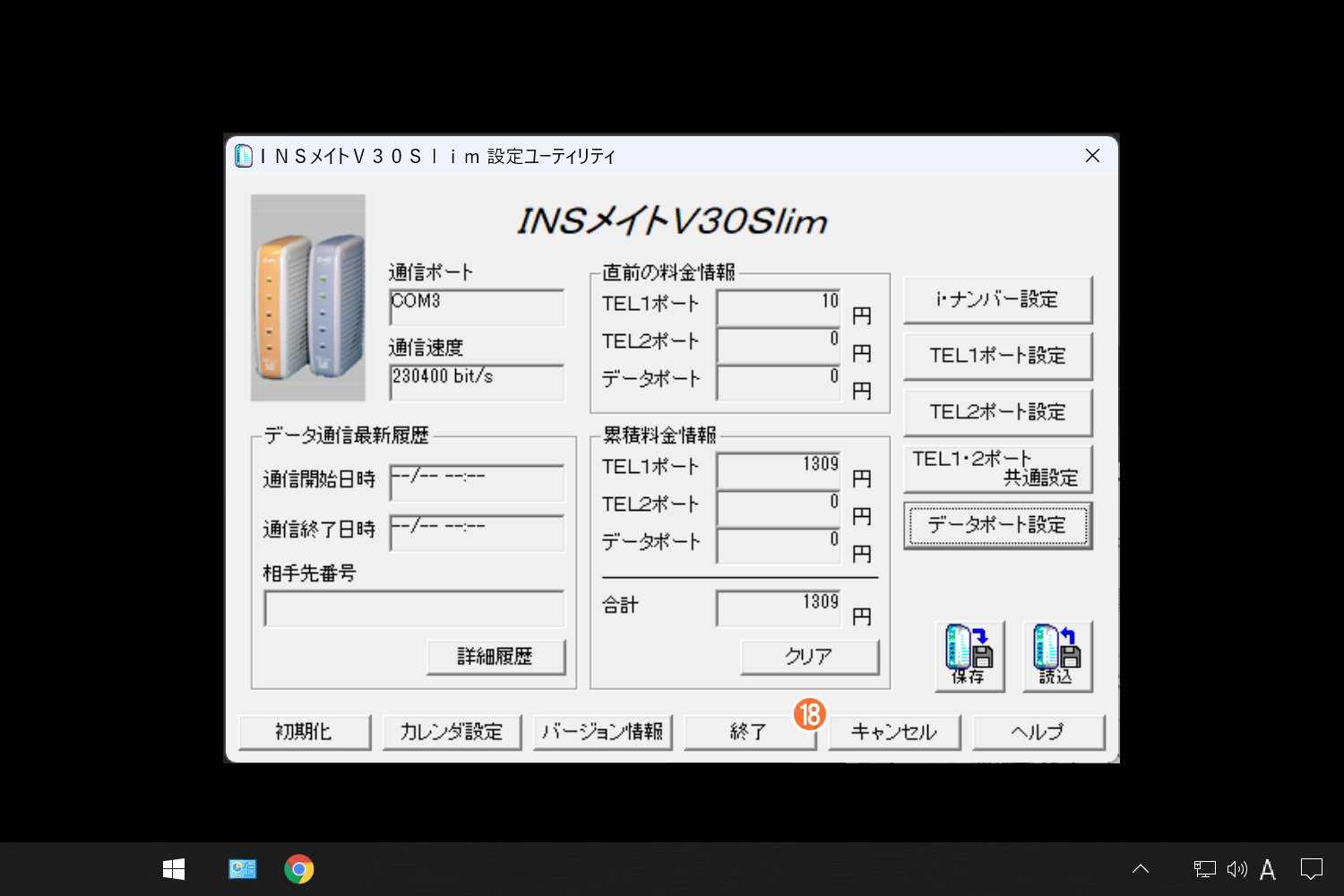Click the 直前の料金情報 group title
Image resolution: width=1344 pixels, height=896 pixels.
[668, 271]
